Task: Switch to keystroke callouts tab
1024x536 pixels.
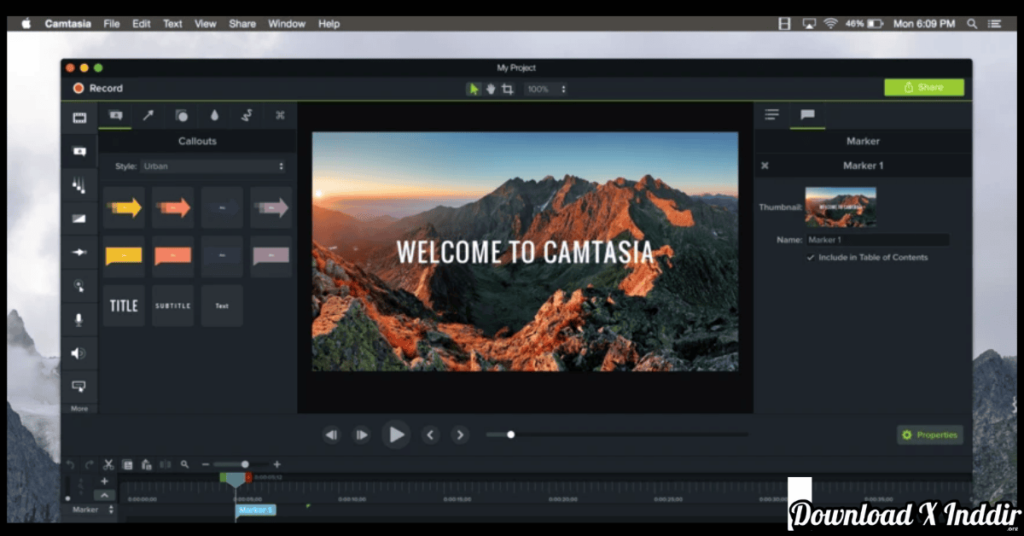Action: click(280, 116)
